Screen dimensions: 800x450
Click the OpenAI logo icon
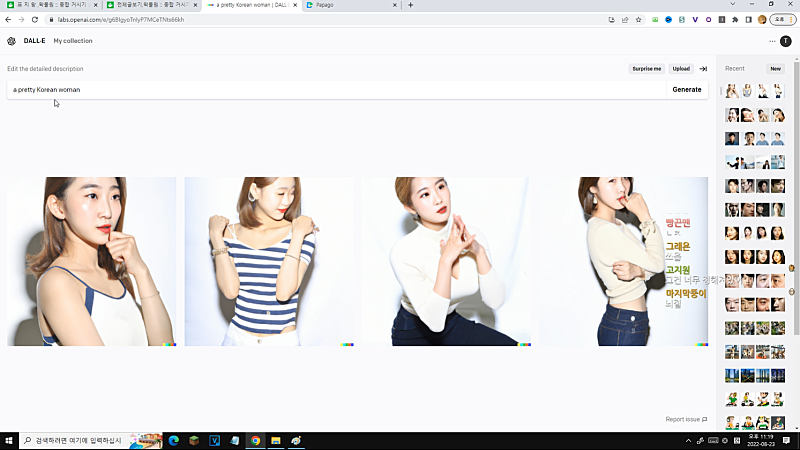tap(11, 41)
